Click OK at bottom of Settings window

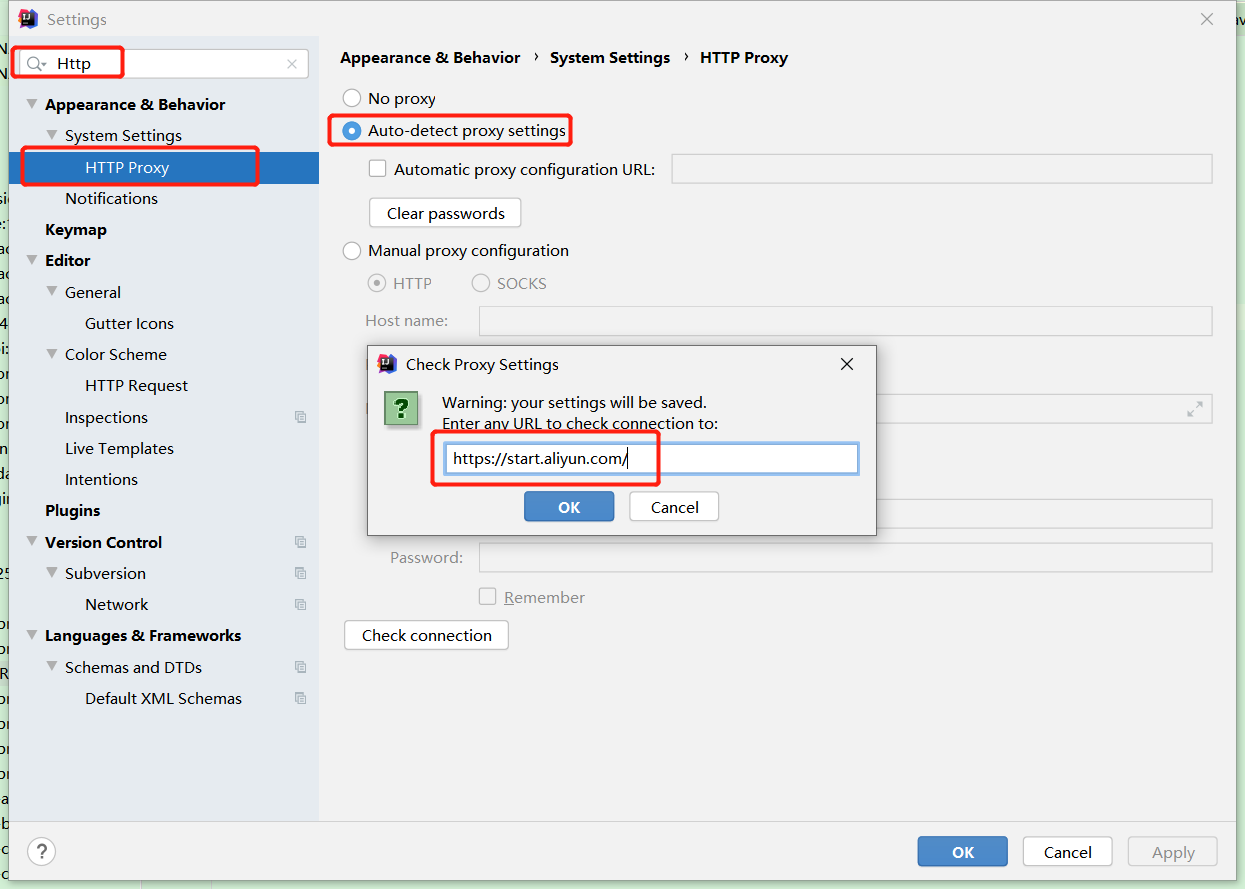coord(963,852)
